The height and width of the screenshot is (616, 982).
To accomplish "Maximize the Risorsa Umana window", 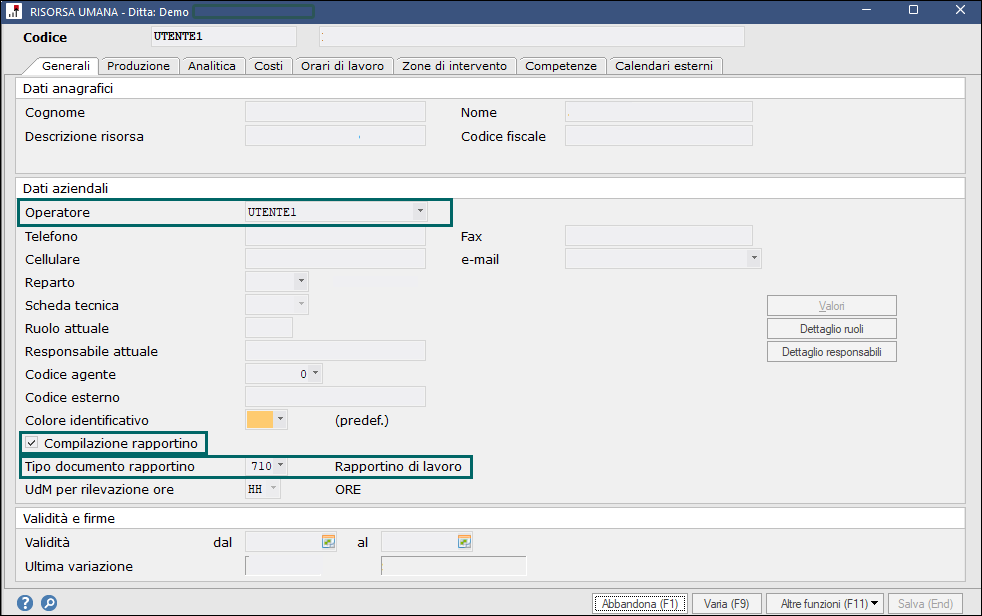I will click(913, 10).
